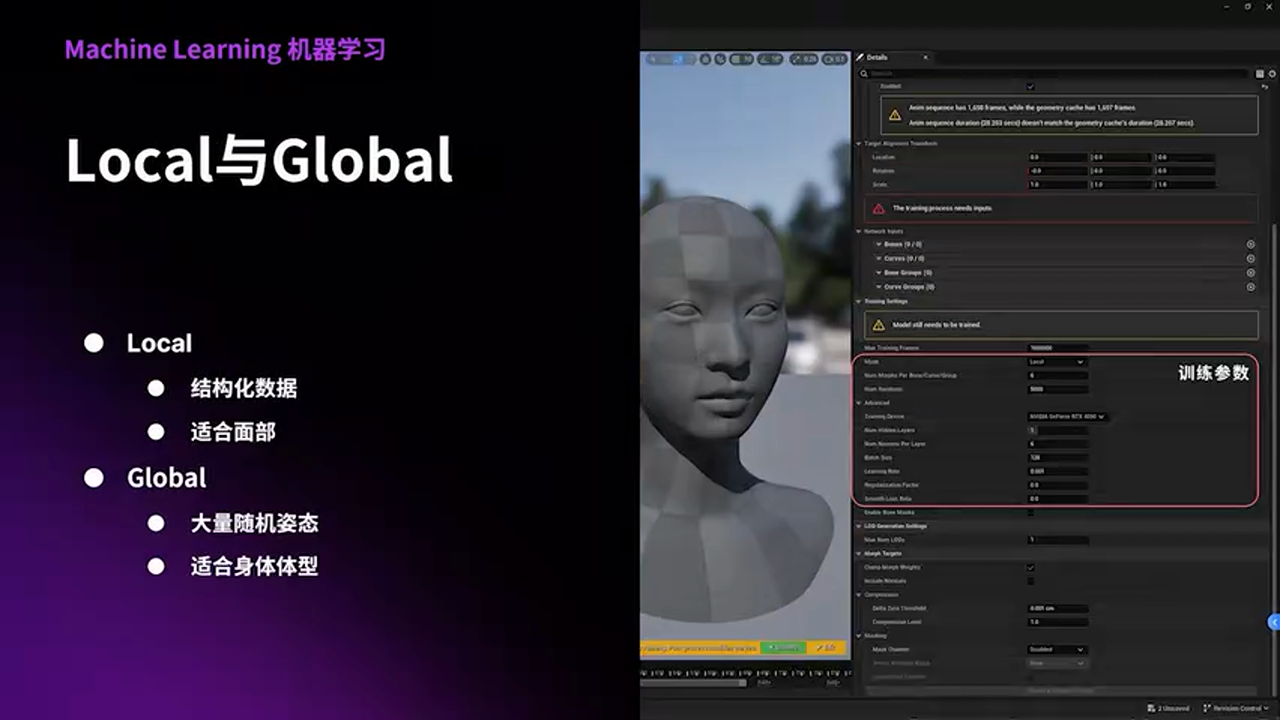
Task: Click the screen percentage icon in the viewport toolbar
Action: [x=836, y=60]
